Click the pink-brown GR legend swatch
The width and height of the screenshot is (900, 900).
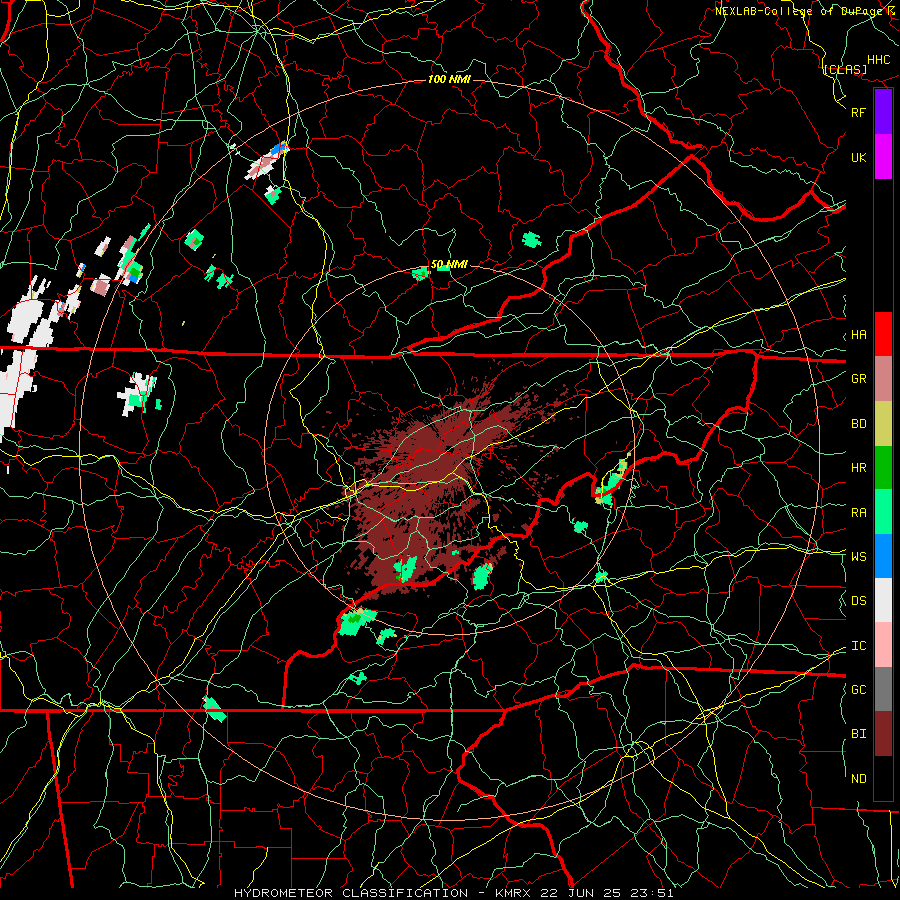883,378
